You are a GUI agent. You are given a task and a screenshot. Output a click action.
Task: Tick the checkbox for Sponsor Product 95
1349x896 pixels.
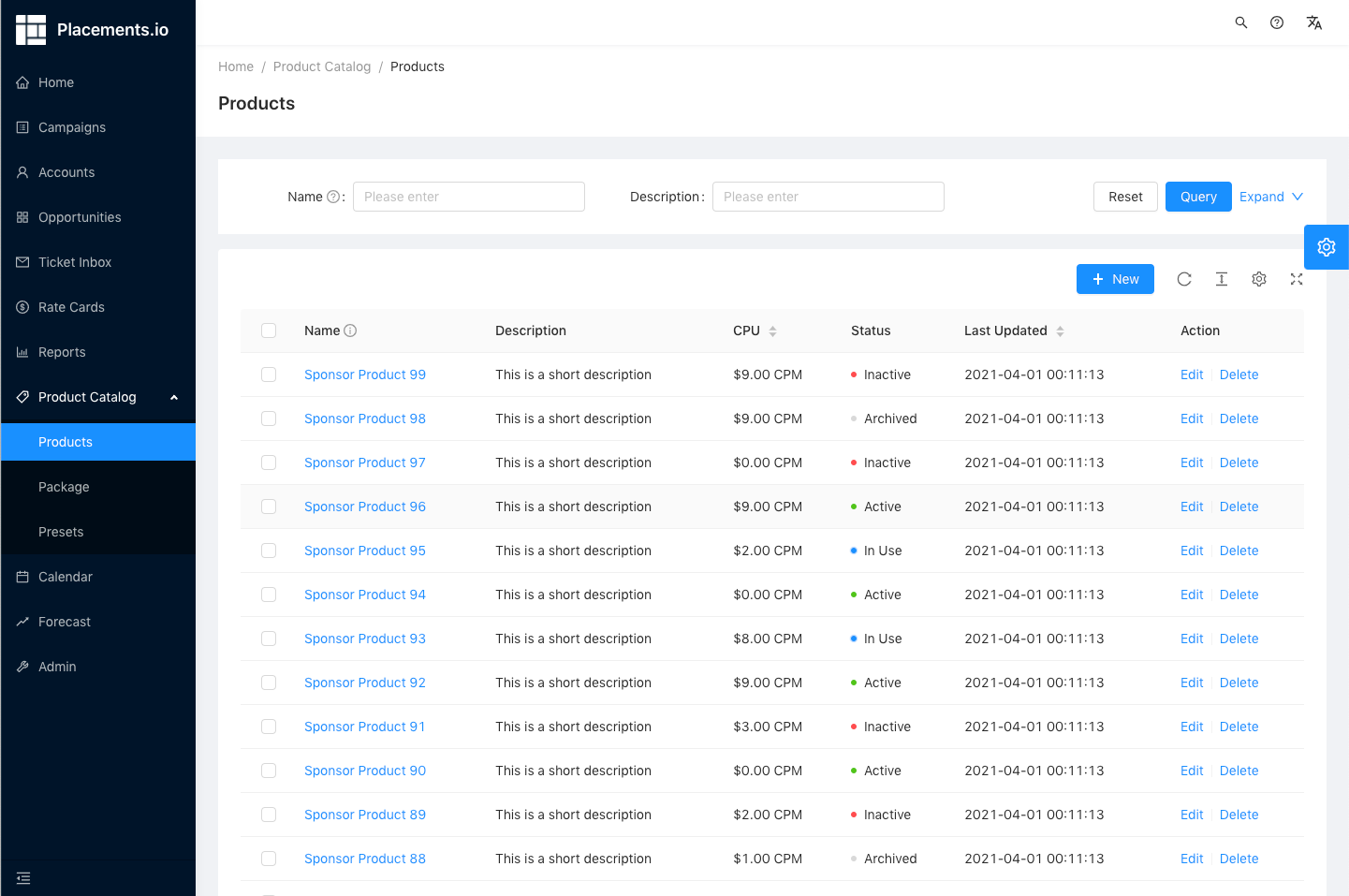tap(269, 551)
